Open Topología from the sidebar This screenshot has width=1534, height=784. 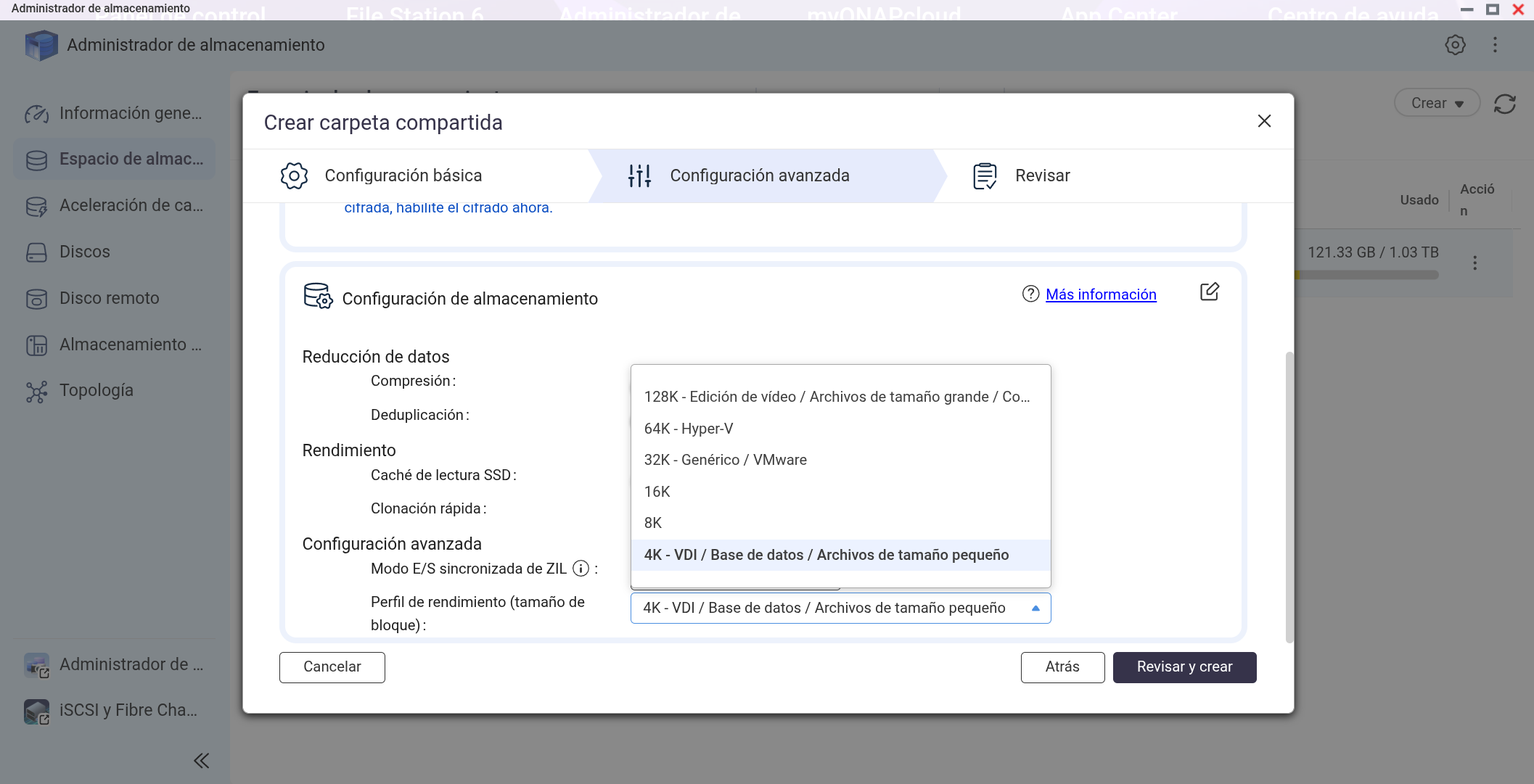pyautogui.click(x=96, y=391)
